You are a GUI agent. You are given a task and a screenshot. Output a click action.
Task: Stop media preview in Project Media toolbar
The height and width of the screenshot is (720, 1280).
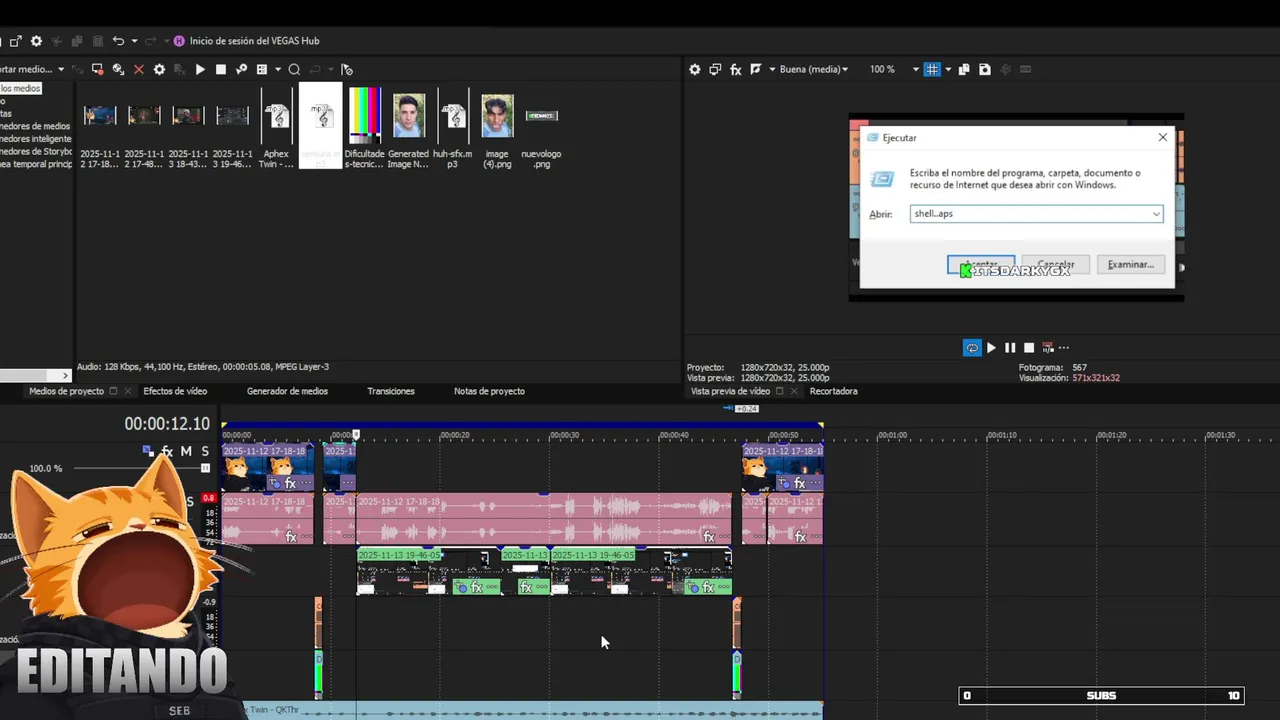221,70
